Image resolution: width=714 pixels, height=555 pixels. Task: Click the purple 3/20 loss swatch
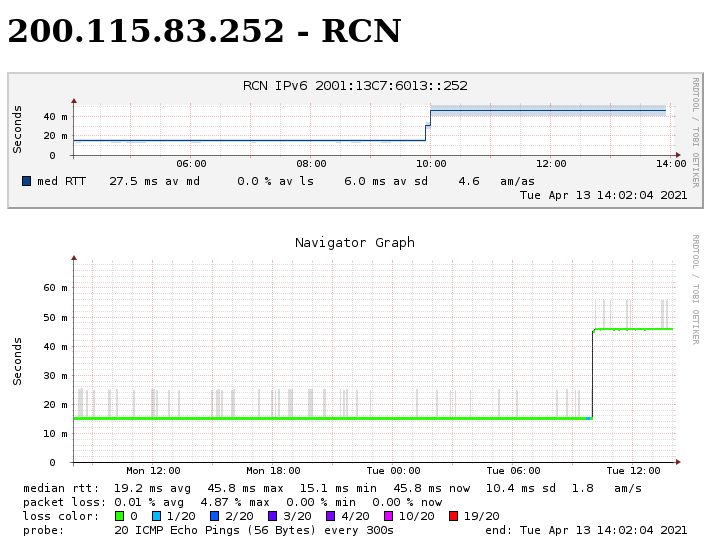click(272, 516)
